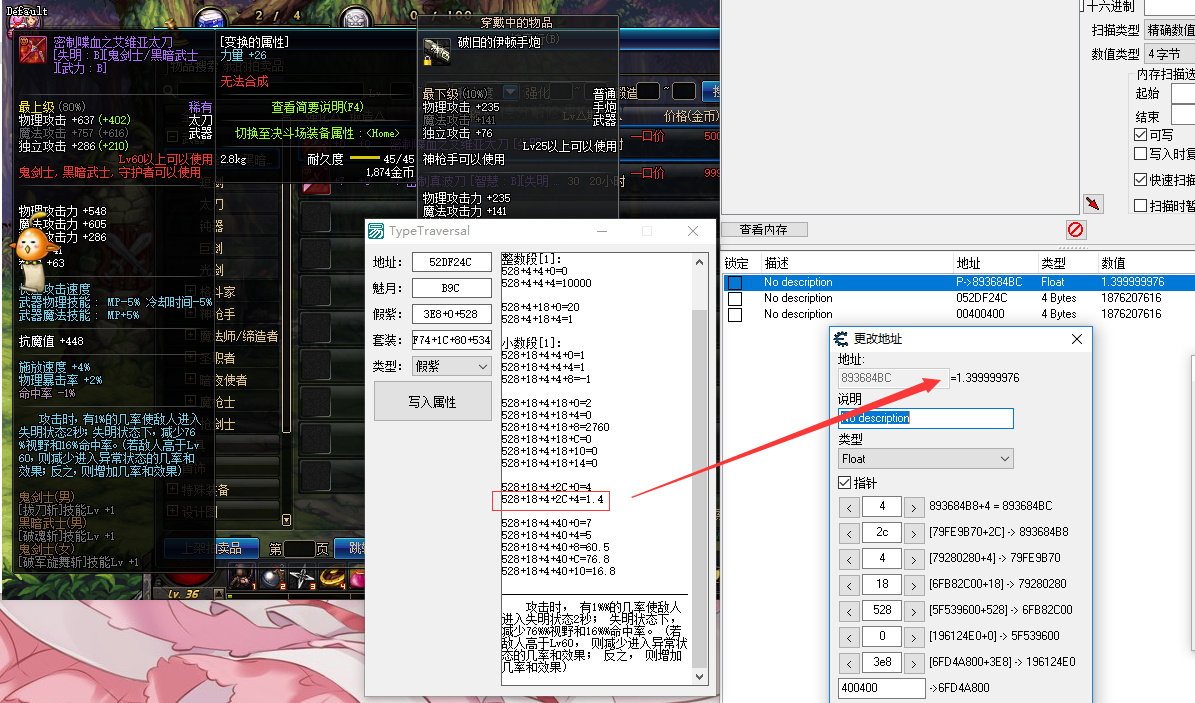Increase offset 4 on the 893684B8+4 row
Viewport: 1195px width, 703px height.
[914, 507]
